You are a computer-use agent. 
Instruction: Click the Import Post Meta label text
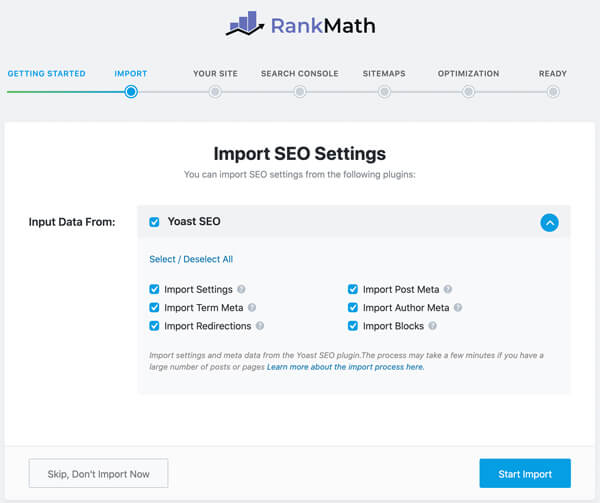[401, 290]
